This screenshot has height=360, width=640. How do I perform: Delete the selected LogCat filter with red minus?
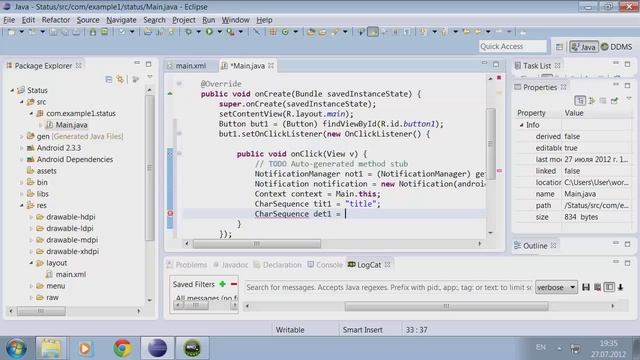[234, 284]
